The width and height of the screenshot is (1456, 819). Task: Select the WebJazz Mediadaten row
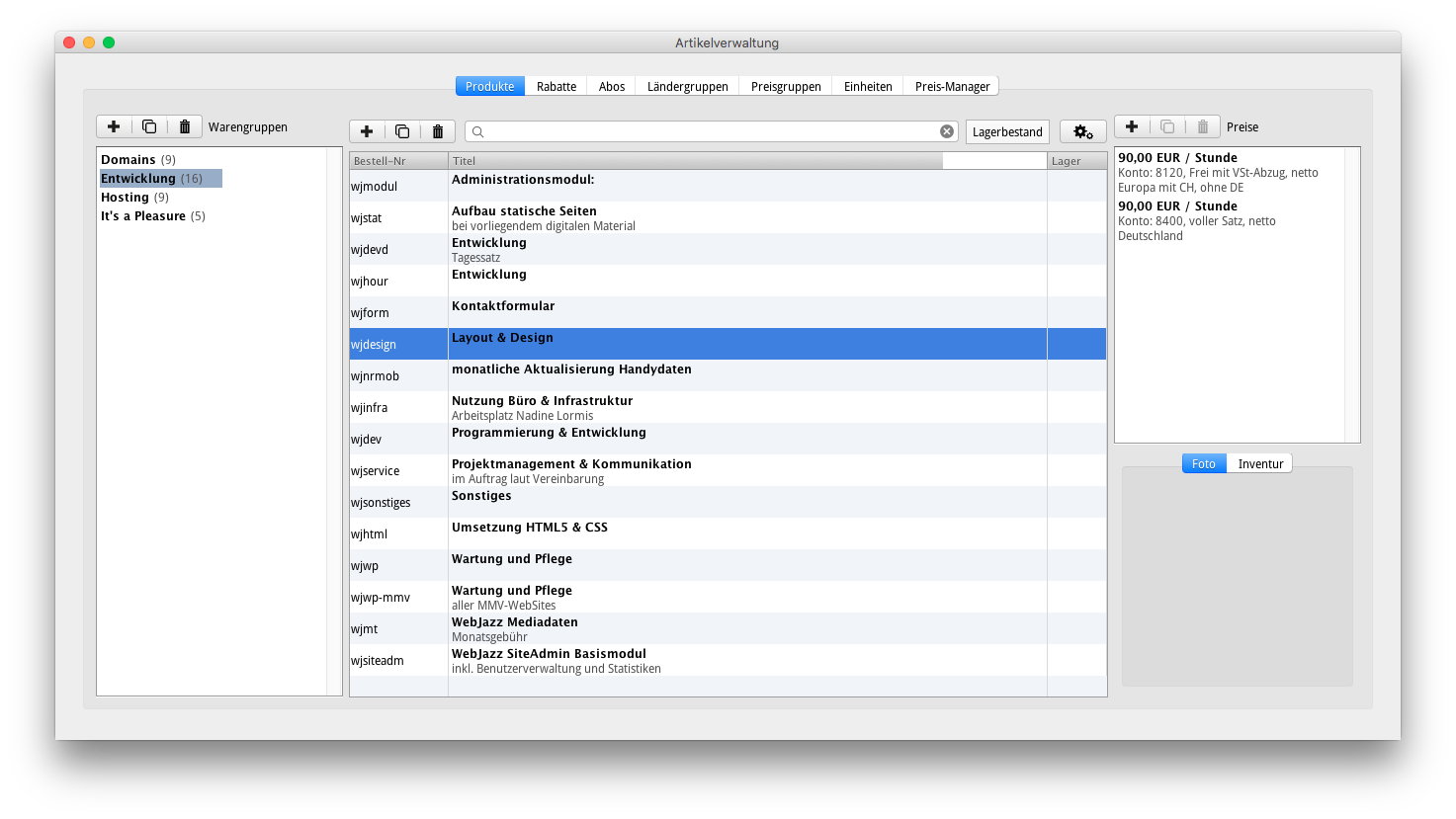(728, 628)
